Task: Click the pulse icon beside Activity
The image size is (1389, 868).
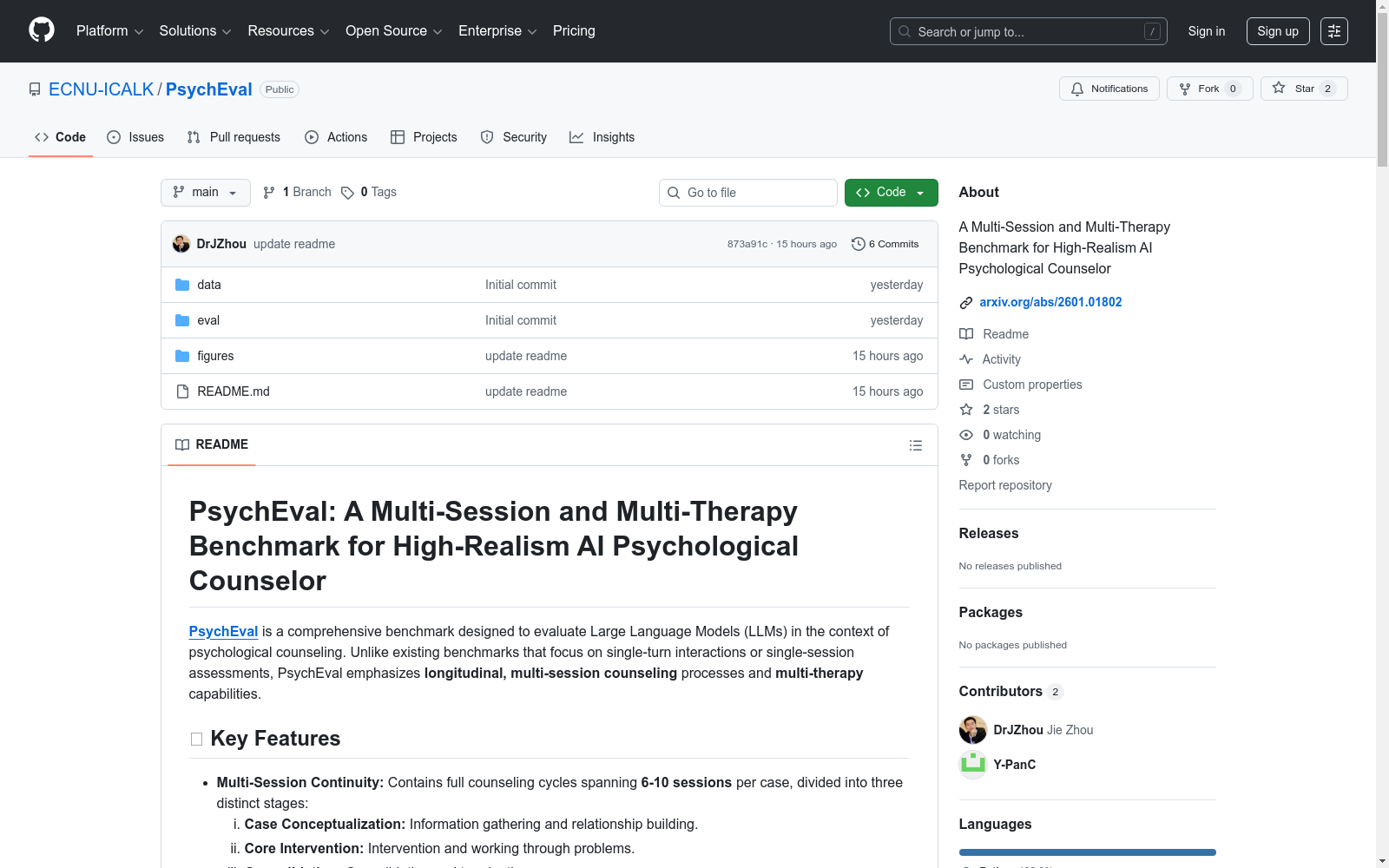Action: tap(966, 359)
